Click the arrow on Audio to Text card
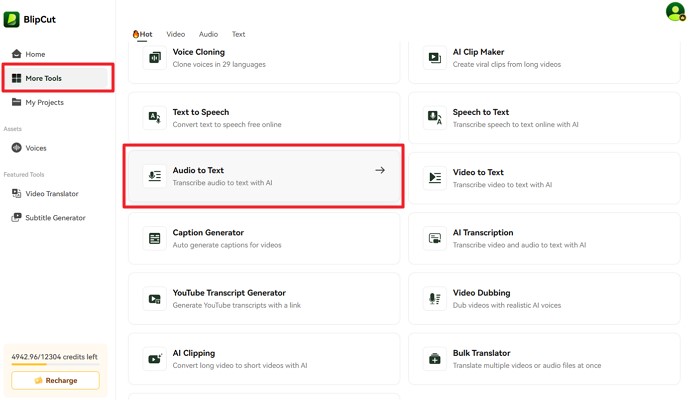The height and width of the screenshot is (400, 692). (380, 171)
